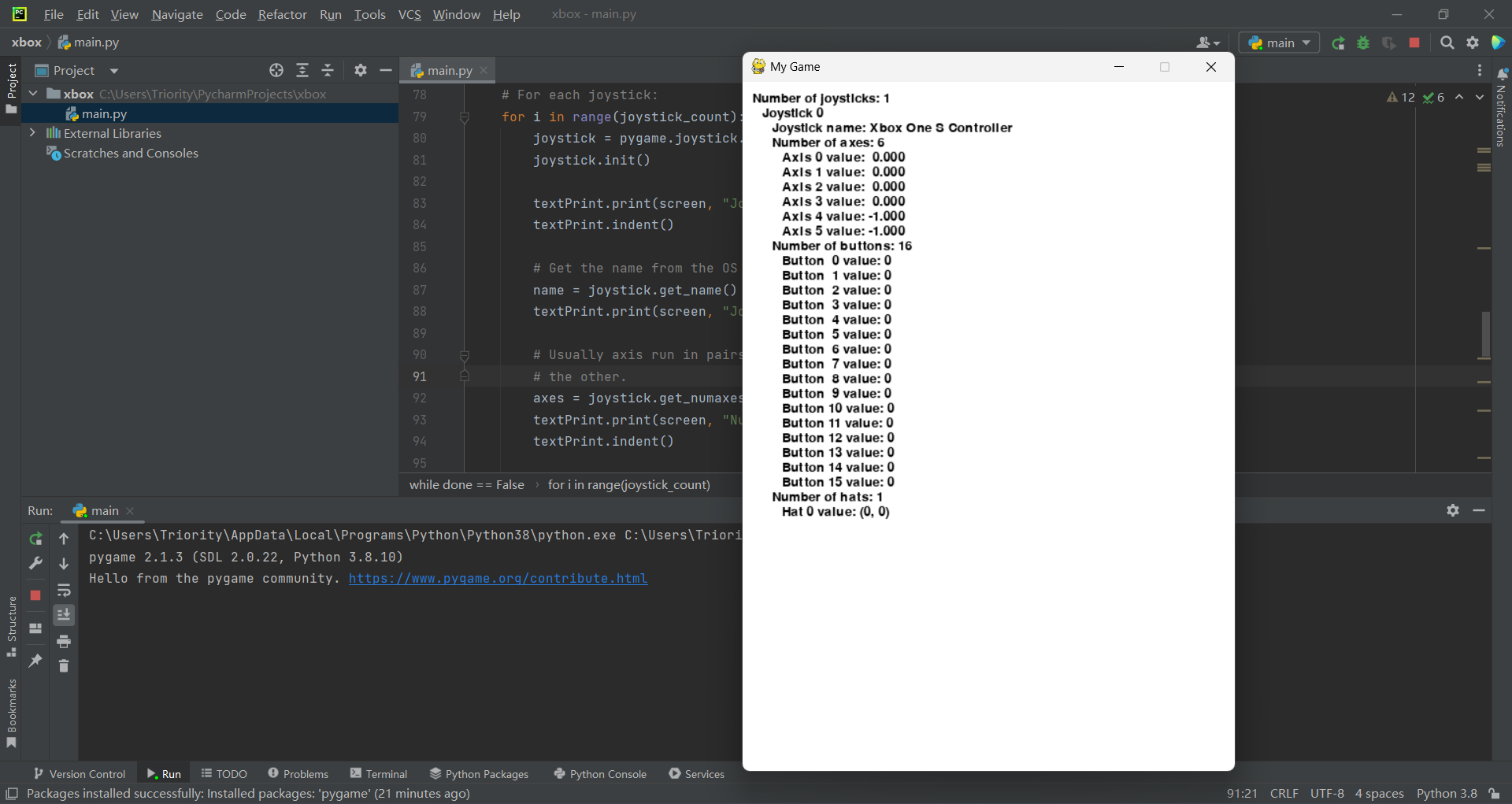Click the Down stack trace arrow
Image resolution: width=1512 pixels, height=804 pixels.
click(64, 564)
